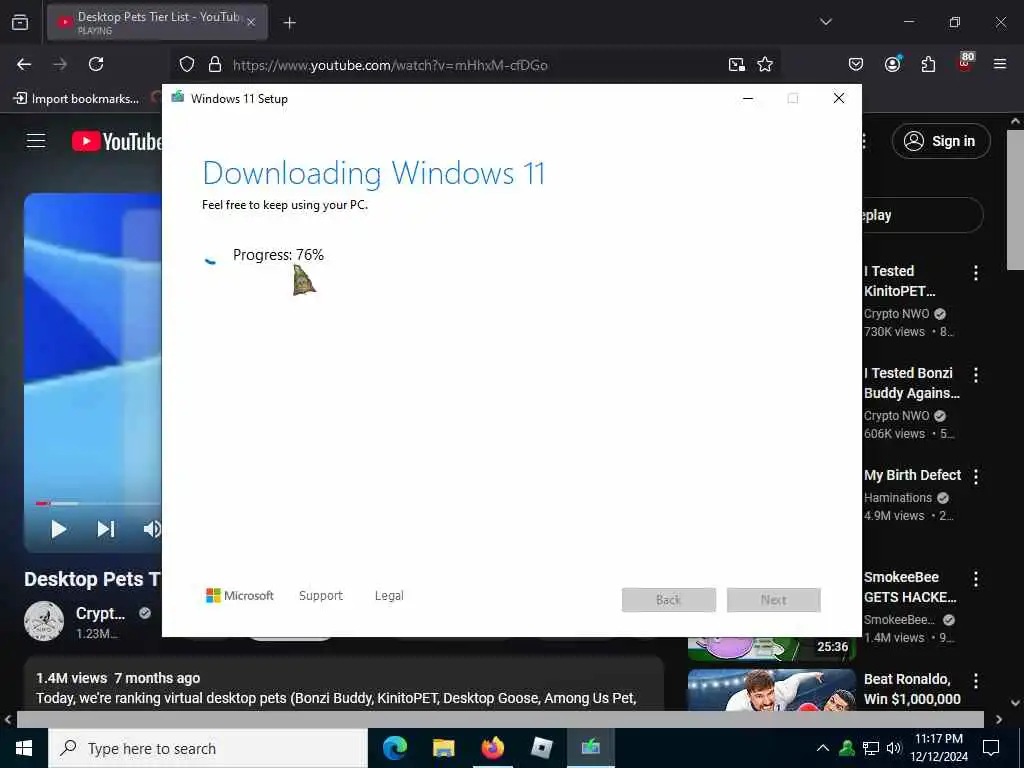Click the Support link in Setup window
The height and width of the screenshot is (768, 1024).
(321, 596)
